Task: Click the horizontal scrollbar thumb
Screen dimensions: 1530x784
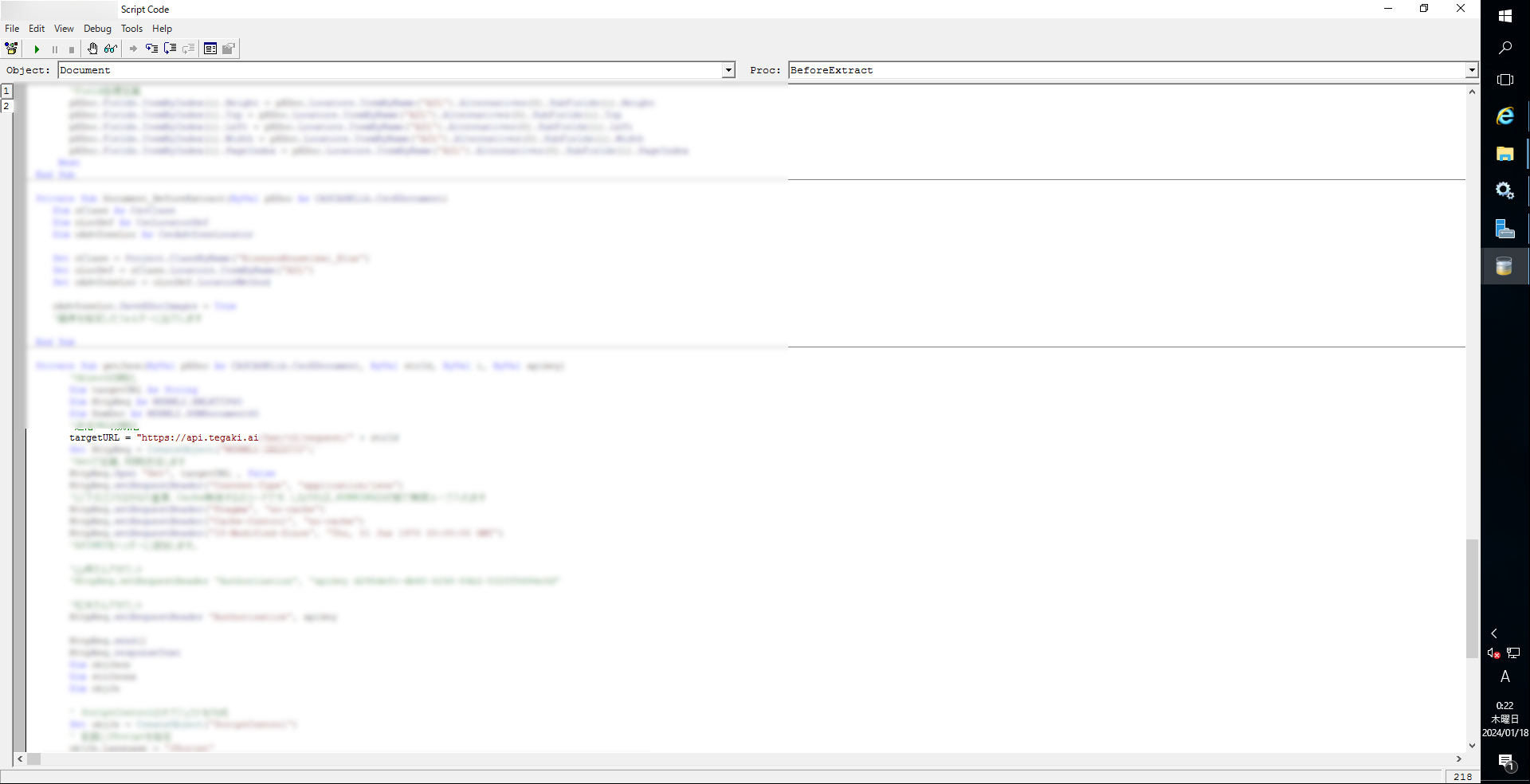Action: coord(33,759)
